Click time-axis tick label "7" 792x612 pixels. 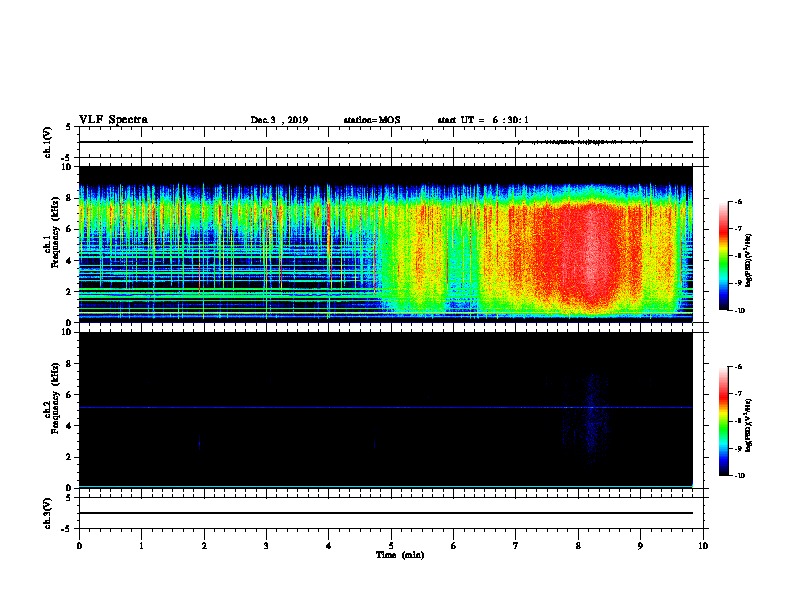pos(516,546)
